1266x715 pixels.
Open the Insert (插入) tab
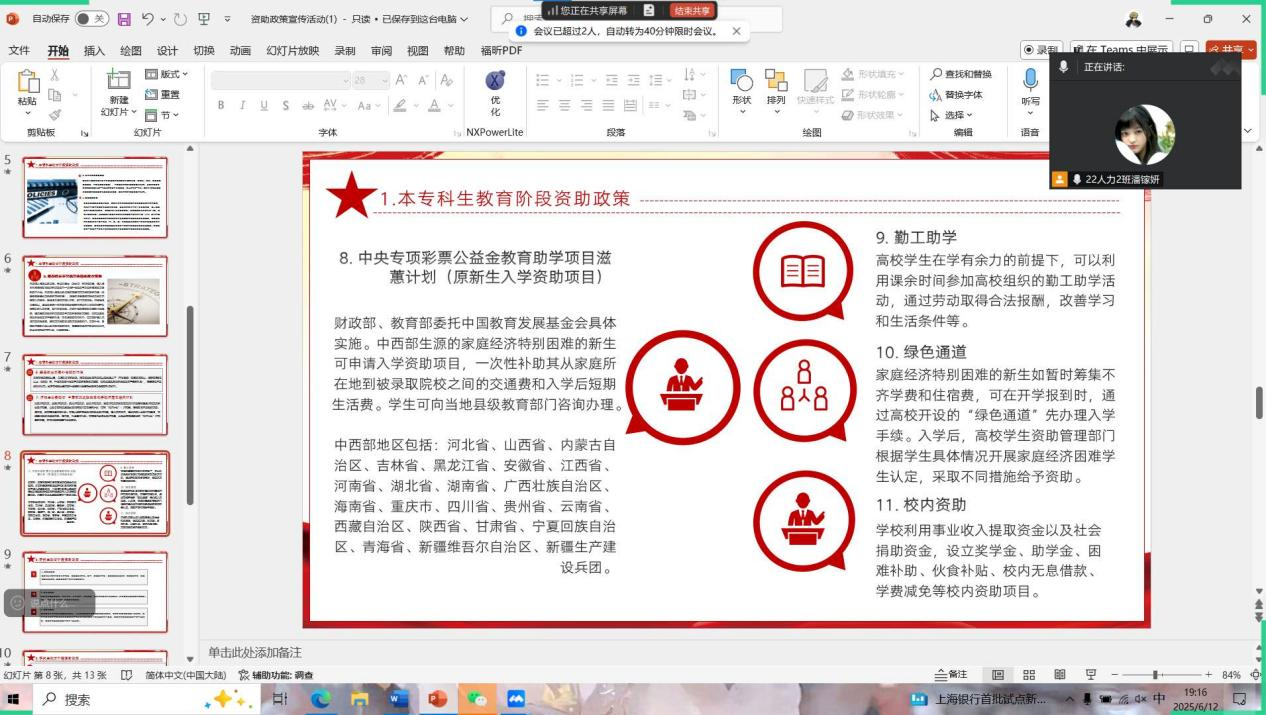94,51
